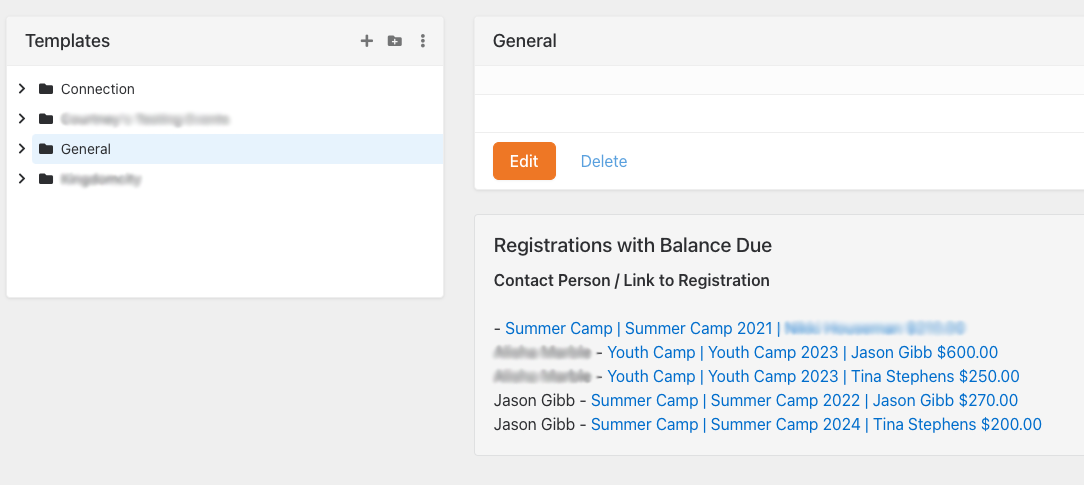Screen dimensions: 1084x485
Task: Click the blurred second folder's icon
Action: click(x=46, y=119)
